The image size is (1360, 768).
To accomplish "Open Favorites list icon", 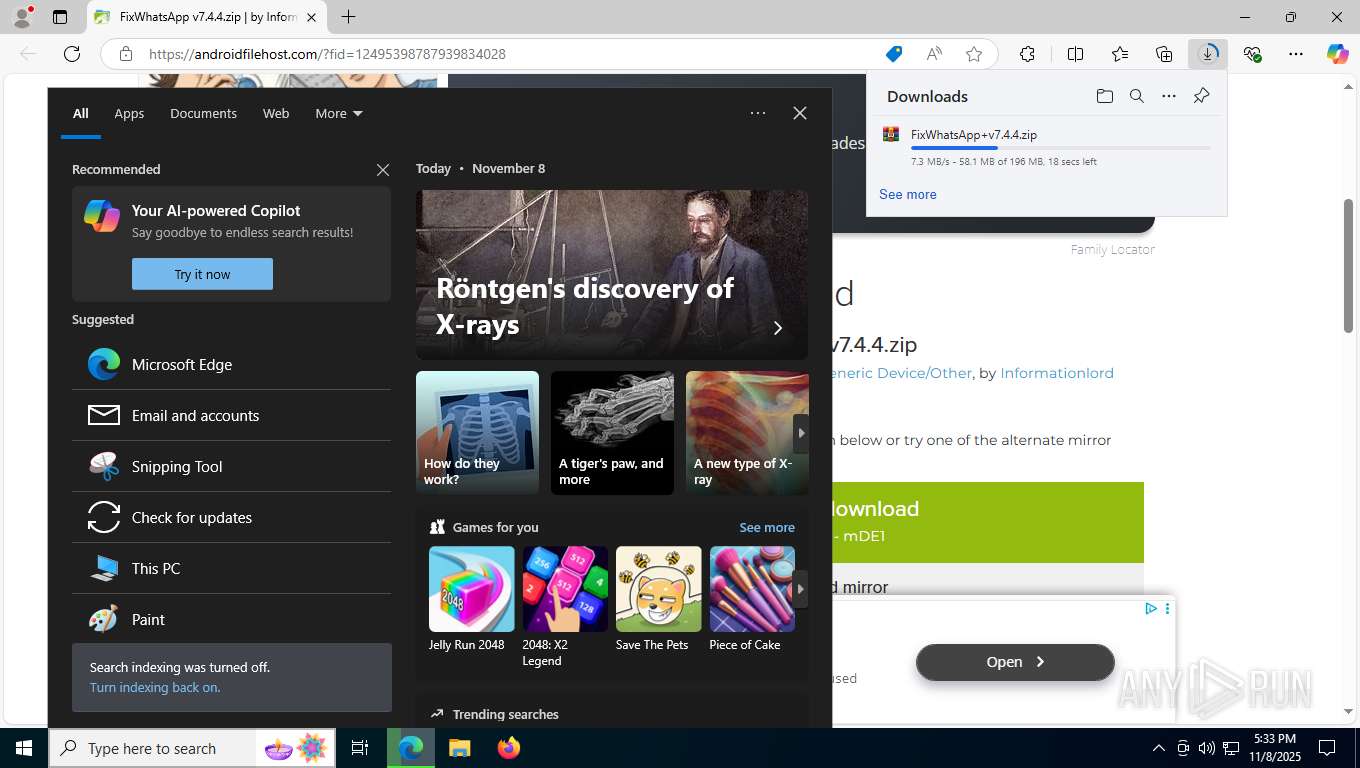I will pos(1120,54).
